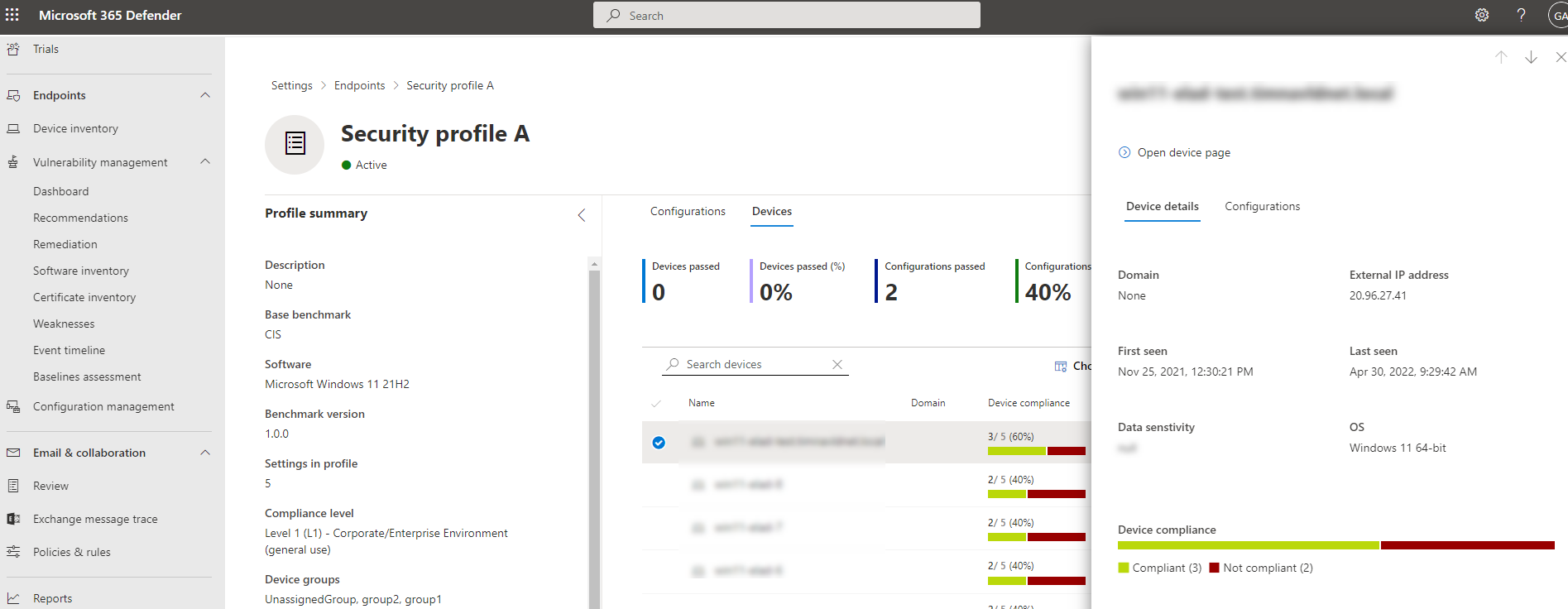Click the Trials icon in sidebar
This screenshot has height=609, width=1568.
[x=13, y=49]
